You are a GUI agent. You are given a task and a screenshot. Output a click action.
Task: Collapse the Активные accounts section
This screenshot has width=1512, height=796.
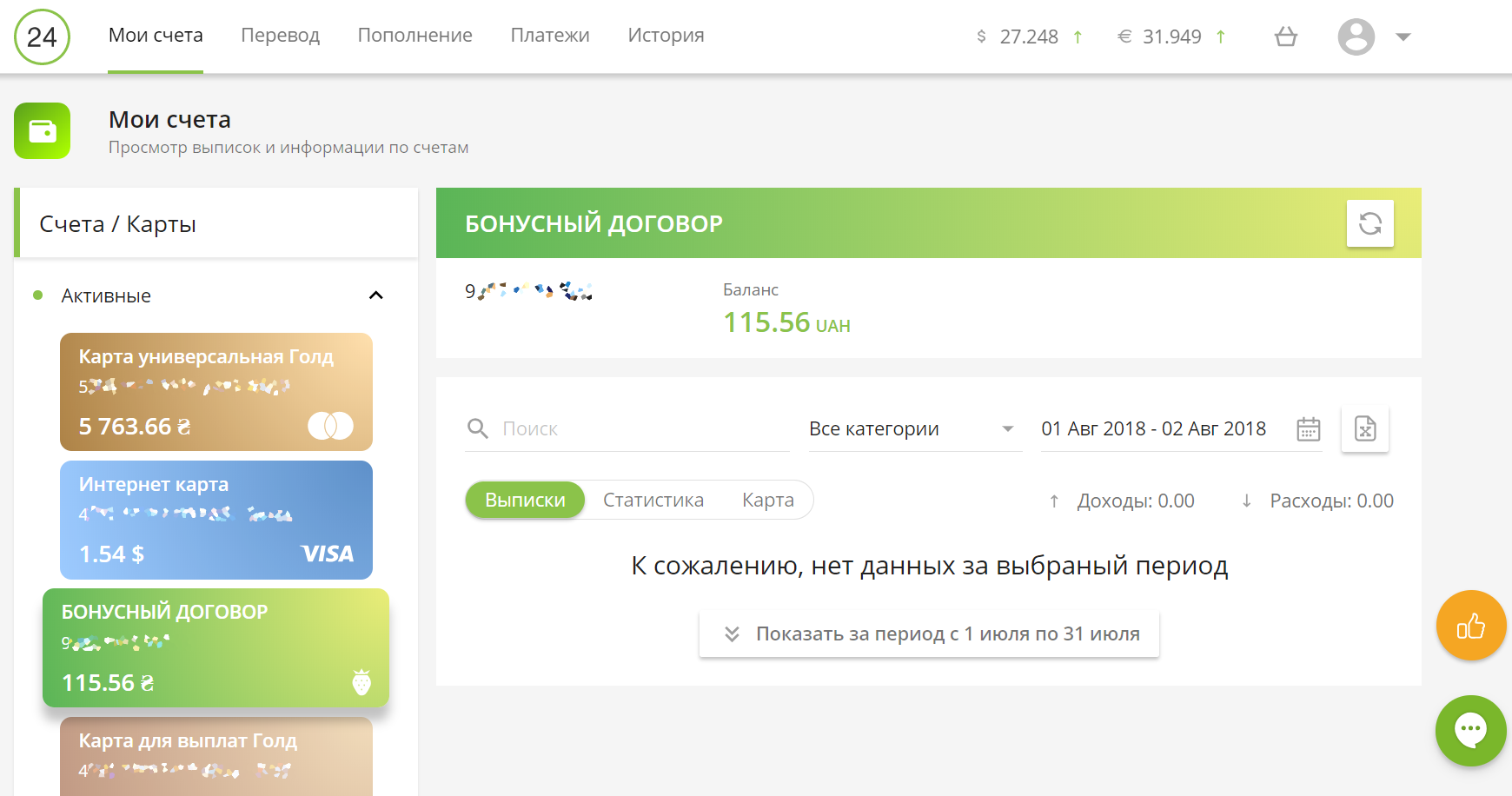(376, 295)
